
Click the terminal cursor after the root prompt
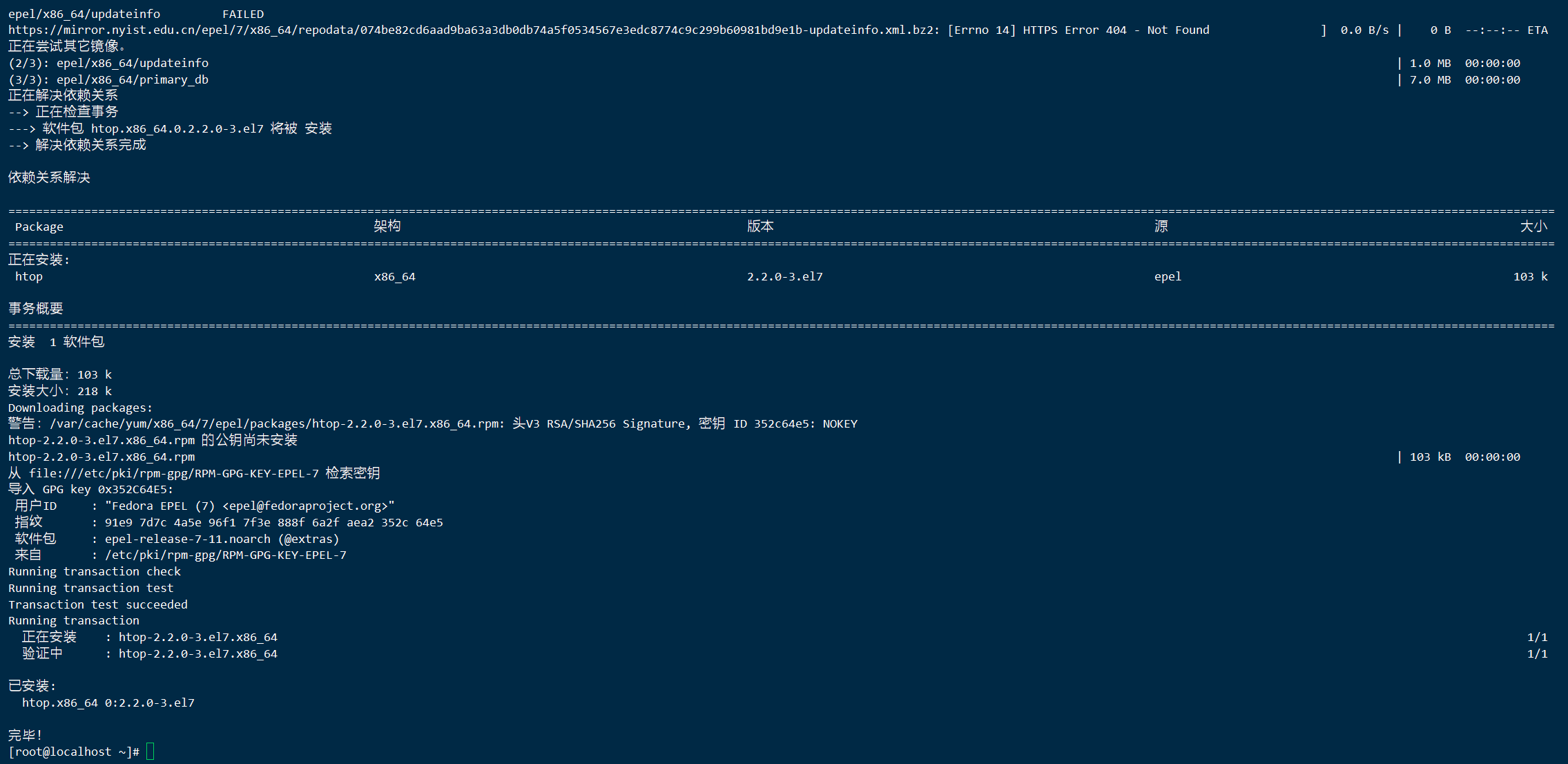[151, 752]
